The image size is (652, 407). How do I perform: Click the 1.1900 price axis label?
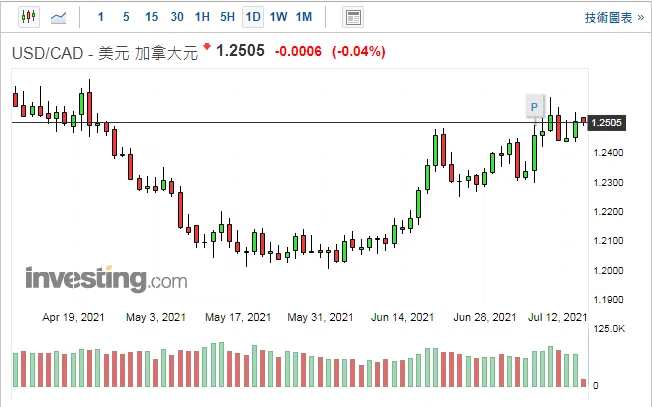[x=608, y=300]
